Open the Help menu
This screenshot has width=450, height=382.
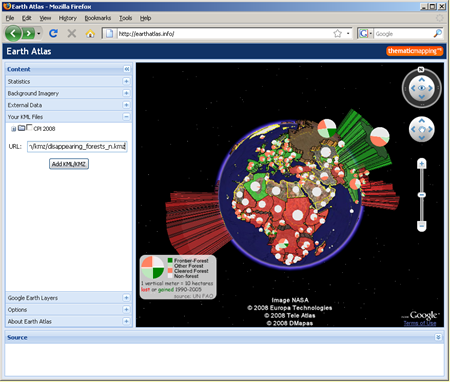(x=145, y=18)
